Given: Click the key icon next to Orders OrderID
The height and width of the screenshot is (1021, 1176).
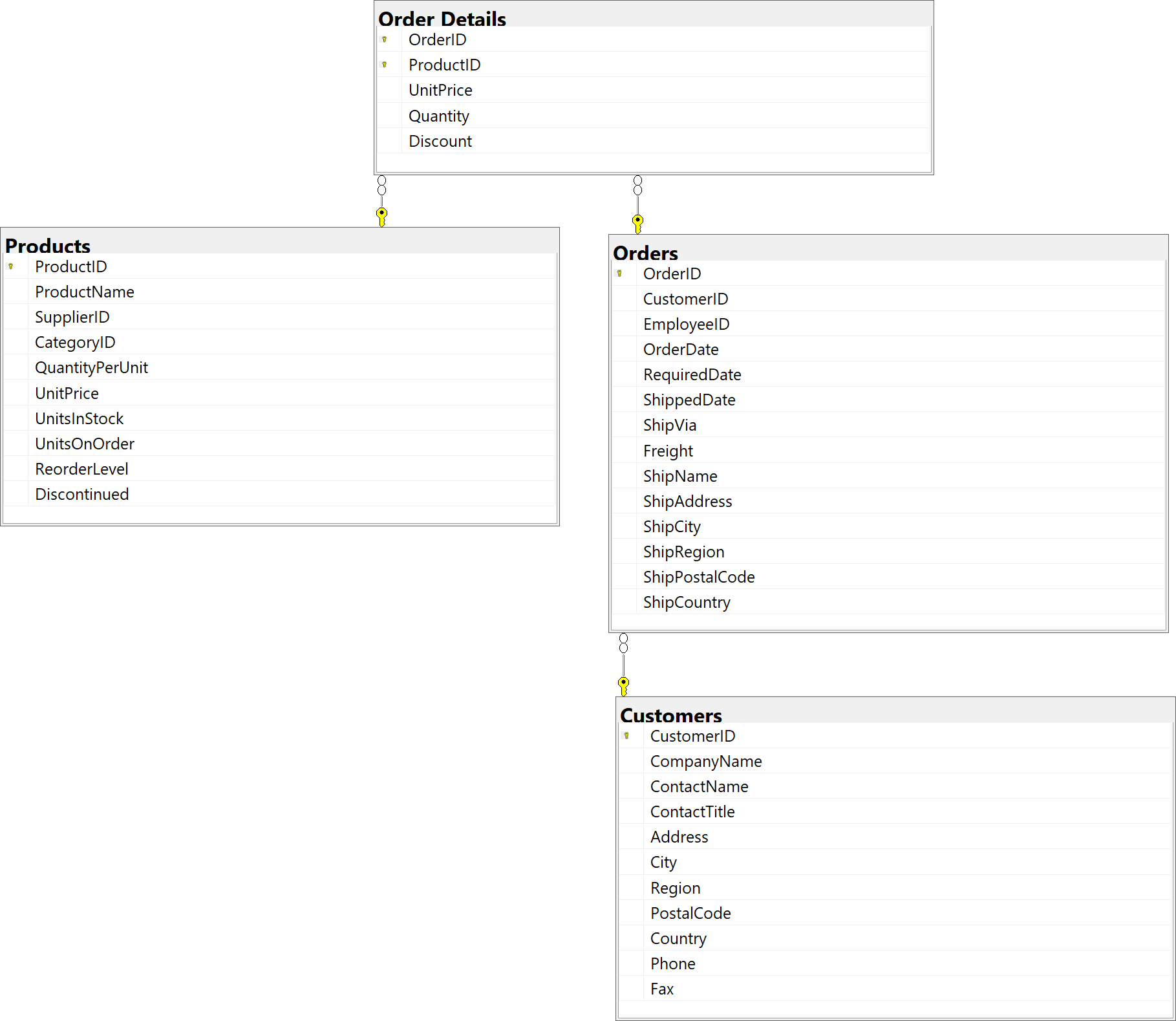Looking at the screenshot, I should click(x=619, y=274).
